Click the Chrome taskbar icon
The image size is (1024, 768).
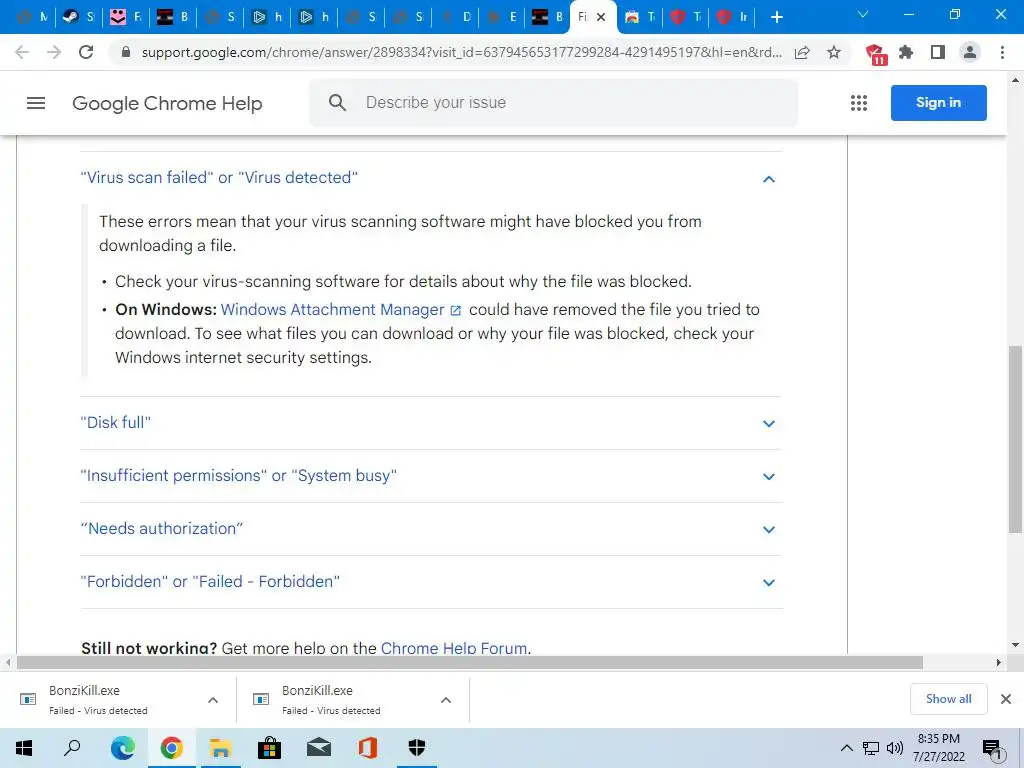(x=171, y=748)
